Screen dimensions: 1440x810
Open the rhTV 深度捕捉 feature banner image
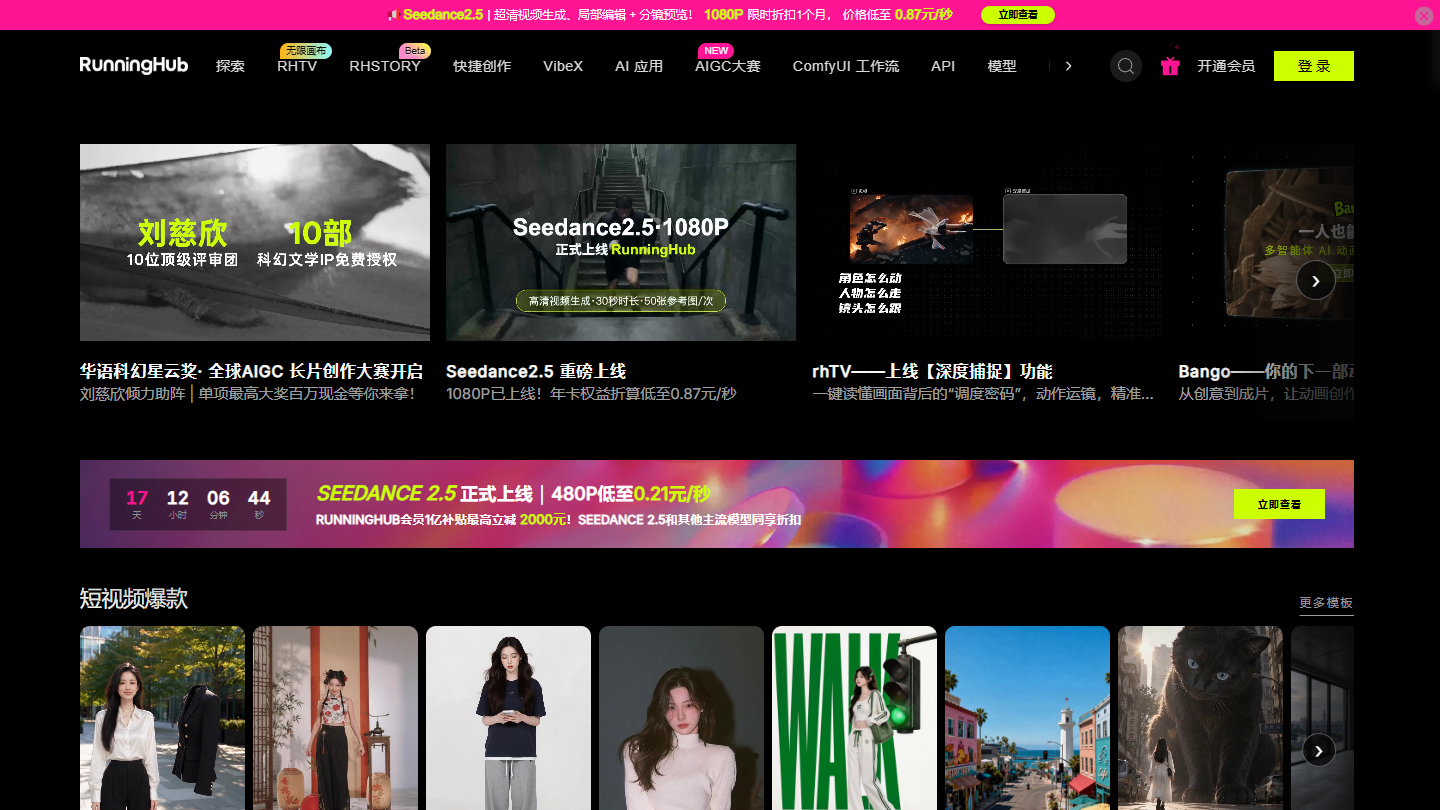[987, 242]
